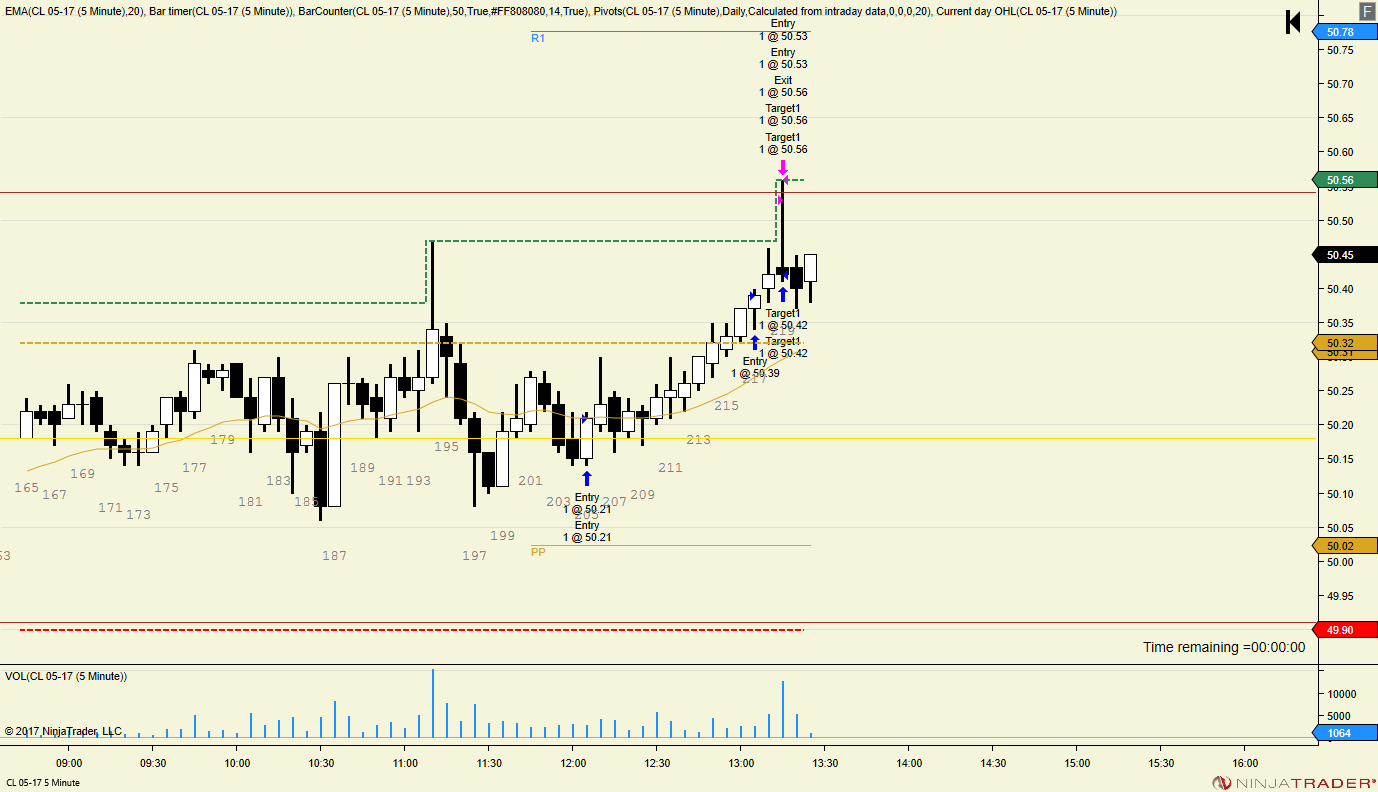Click the copyright 2017 NinjaTrader, LLC text

(x=63, y=731)
